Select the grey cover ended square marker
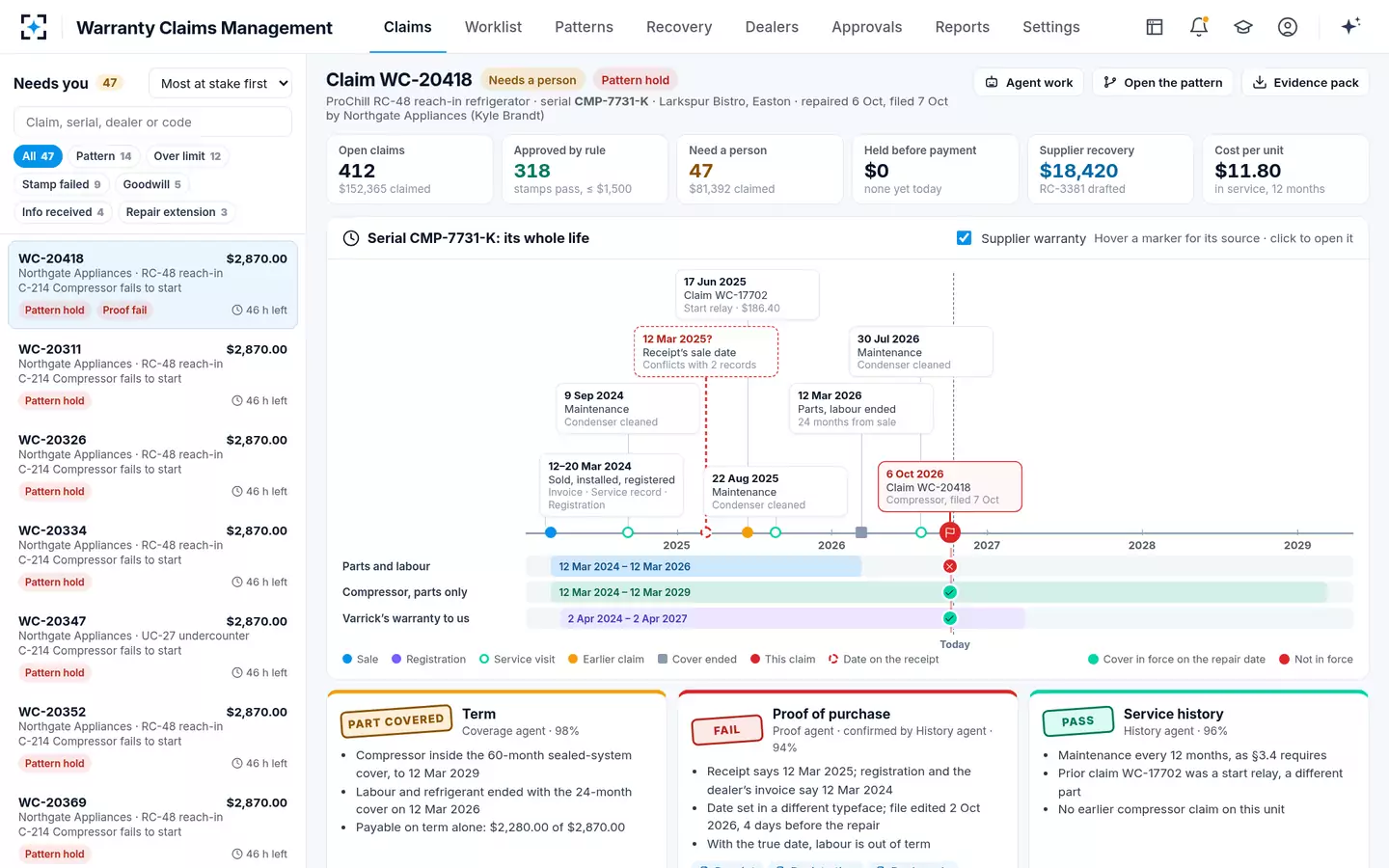Image resolution: width=1389 pixels, height=868 pixels. point(861,532)
